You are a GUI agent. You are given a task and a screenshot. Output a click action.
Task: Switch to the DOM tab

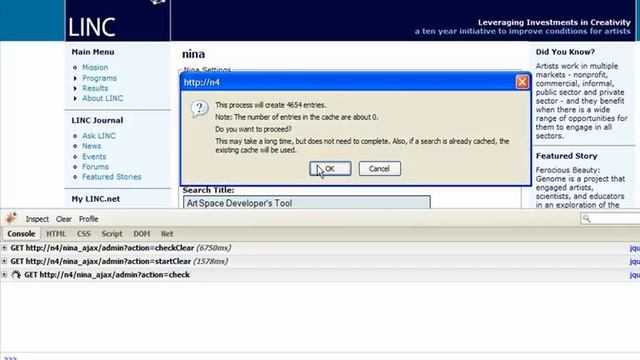pos(142,233)
